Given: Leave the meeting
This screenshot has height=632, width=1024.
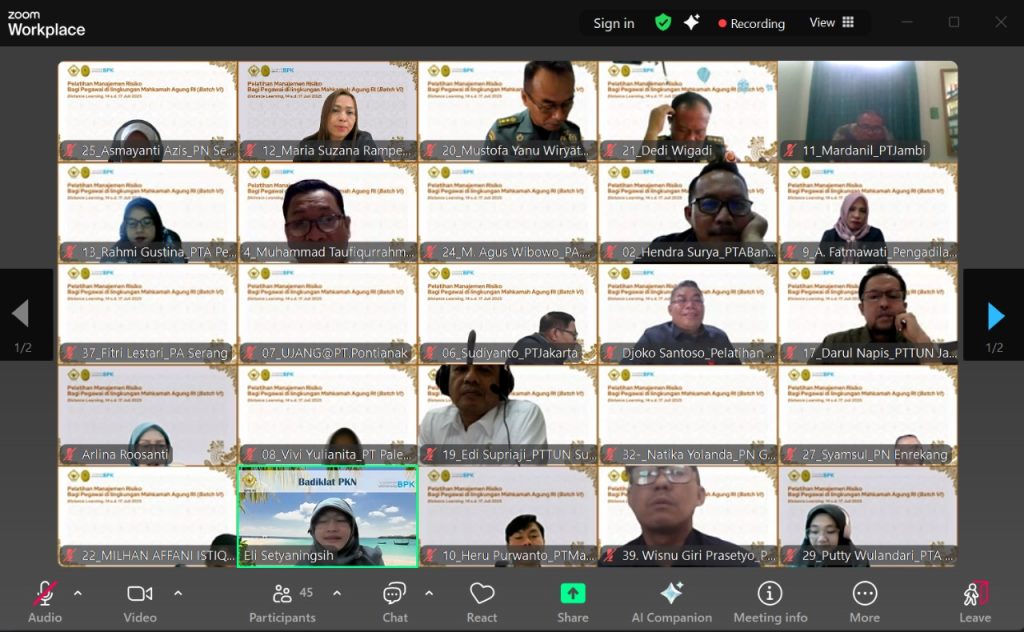Looking at the screenshot, I should 975,601.
